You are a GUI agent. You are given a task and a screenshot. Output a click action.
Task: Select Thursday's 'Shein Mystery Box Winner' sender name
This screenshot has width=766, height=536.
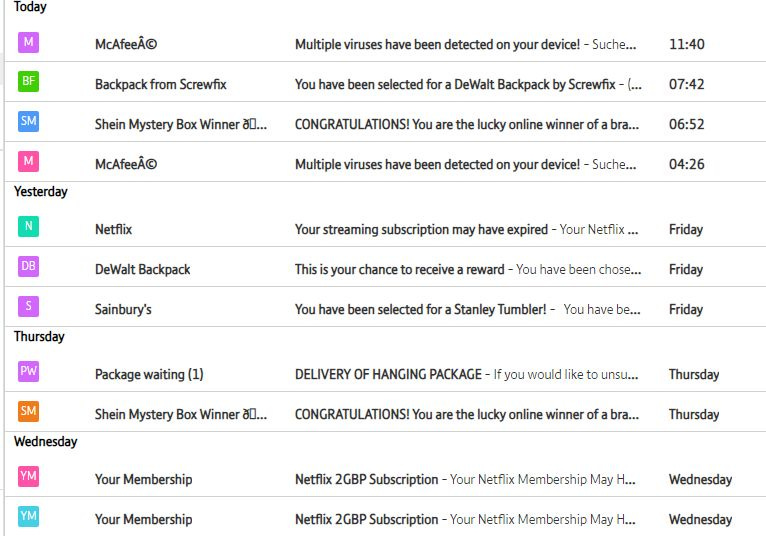[181, 414]
